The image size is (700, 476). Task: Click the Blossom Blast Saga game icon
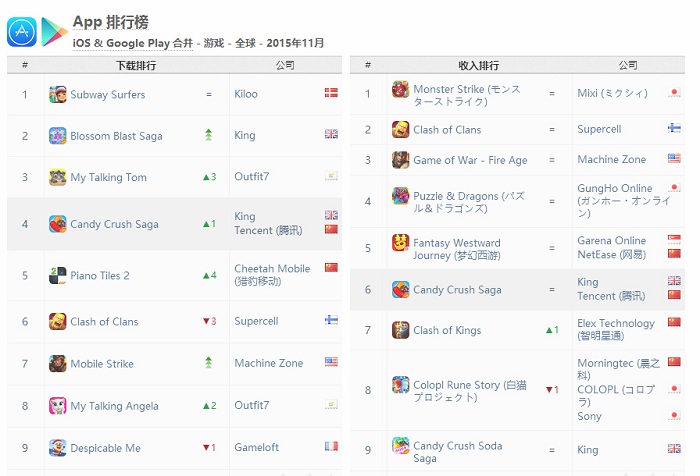pyautogui.click(x=58, y=136)
